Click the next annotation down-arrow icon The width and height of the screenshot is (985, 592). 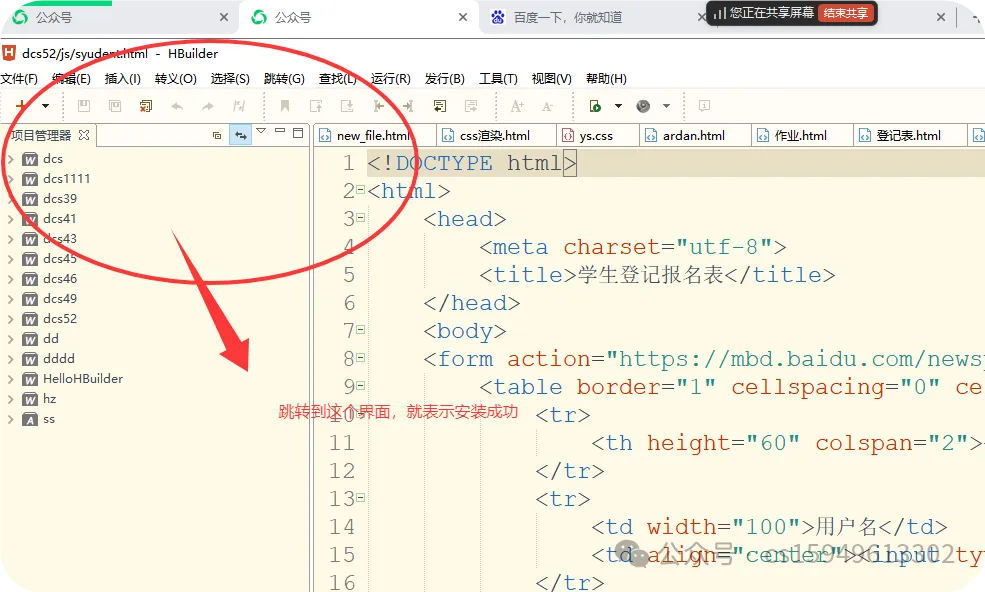pos(347,106)
